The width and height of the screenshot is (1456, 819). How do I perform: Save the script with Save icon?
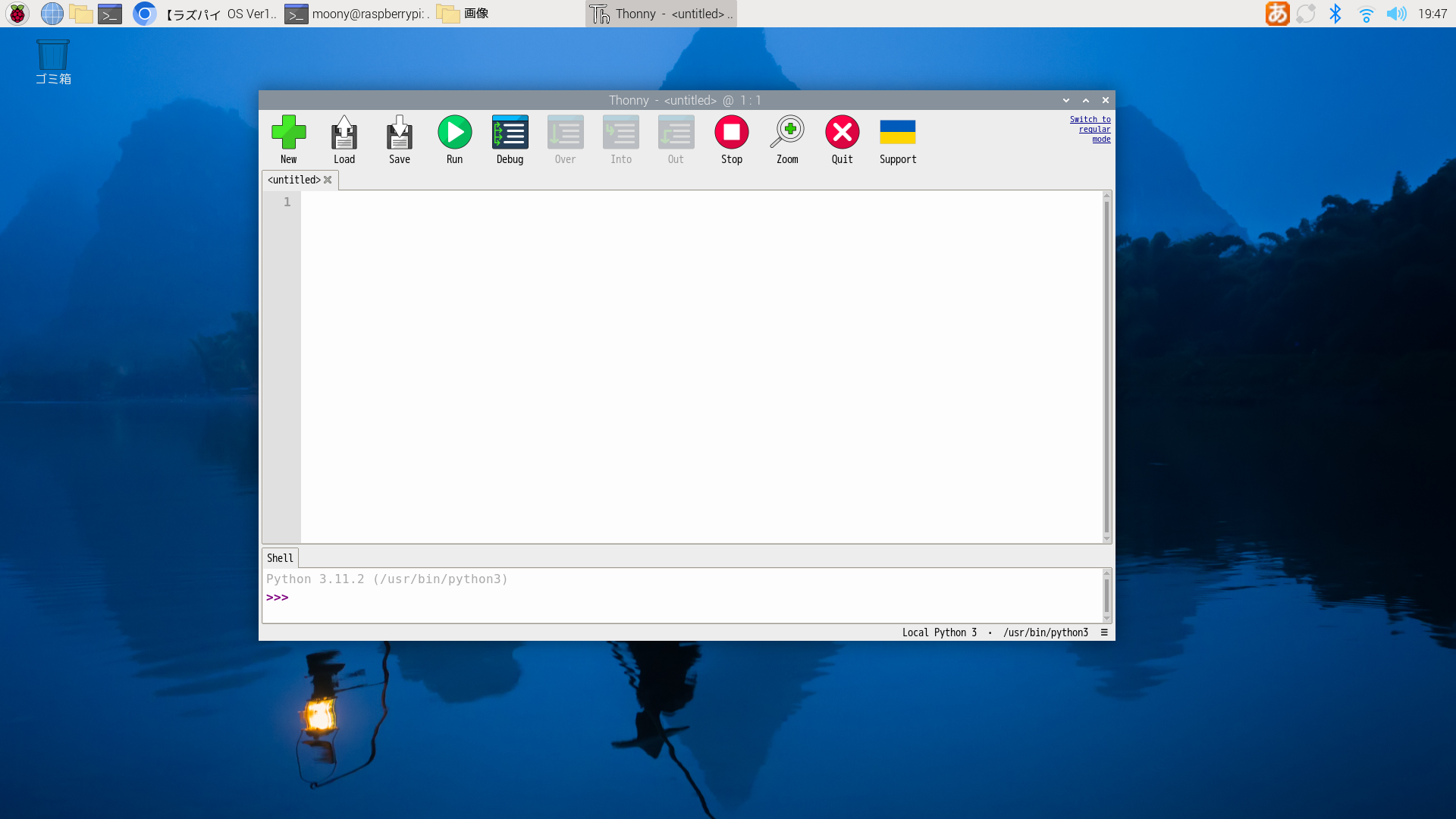pyautogui.click(x=399, y=133)
